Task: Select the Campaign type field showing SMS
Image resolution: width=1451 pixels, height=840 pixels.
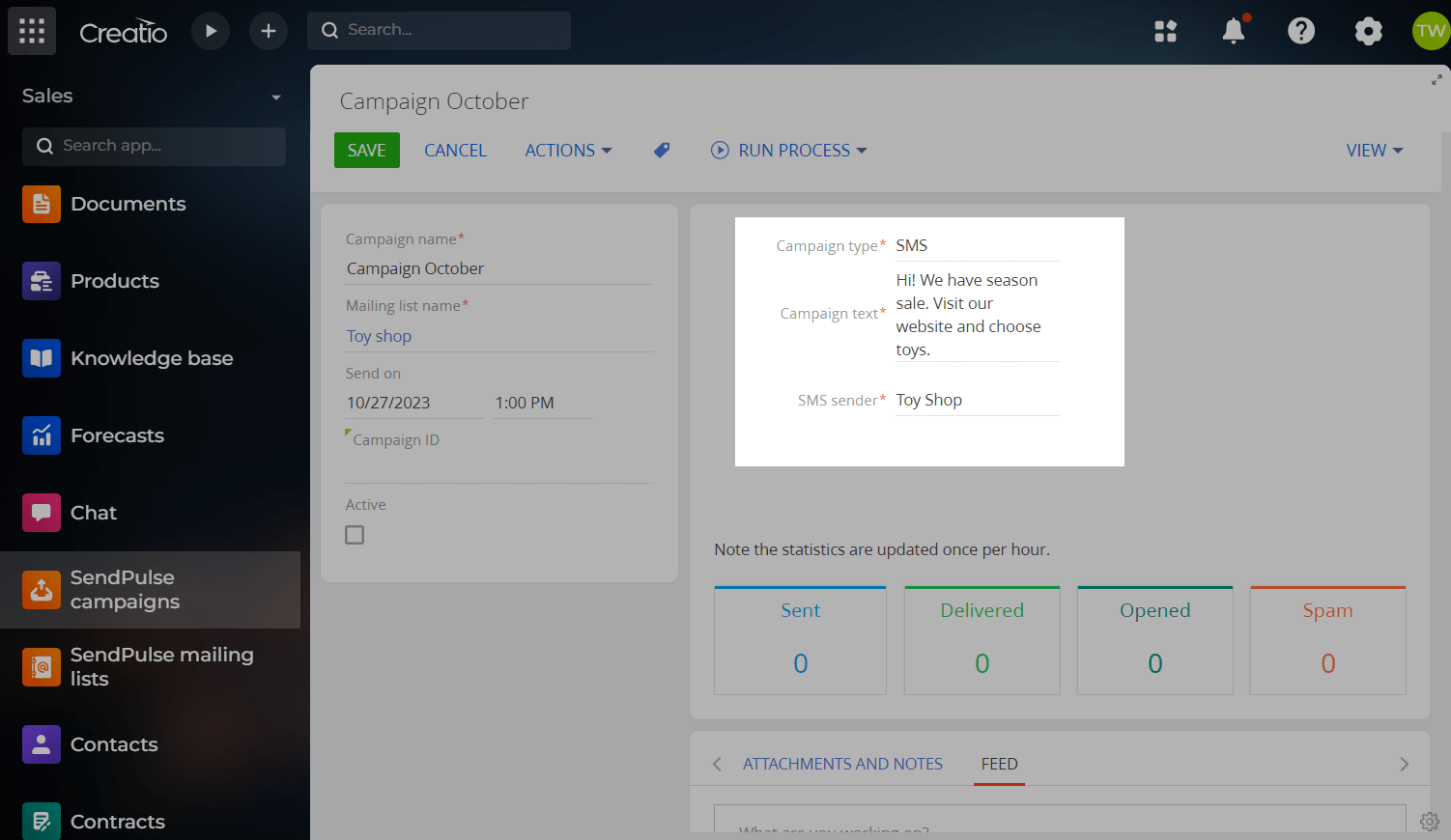Action: click(977, 245)
